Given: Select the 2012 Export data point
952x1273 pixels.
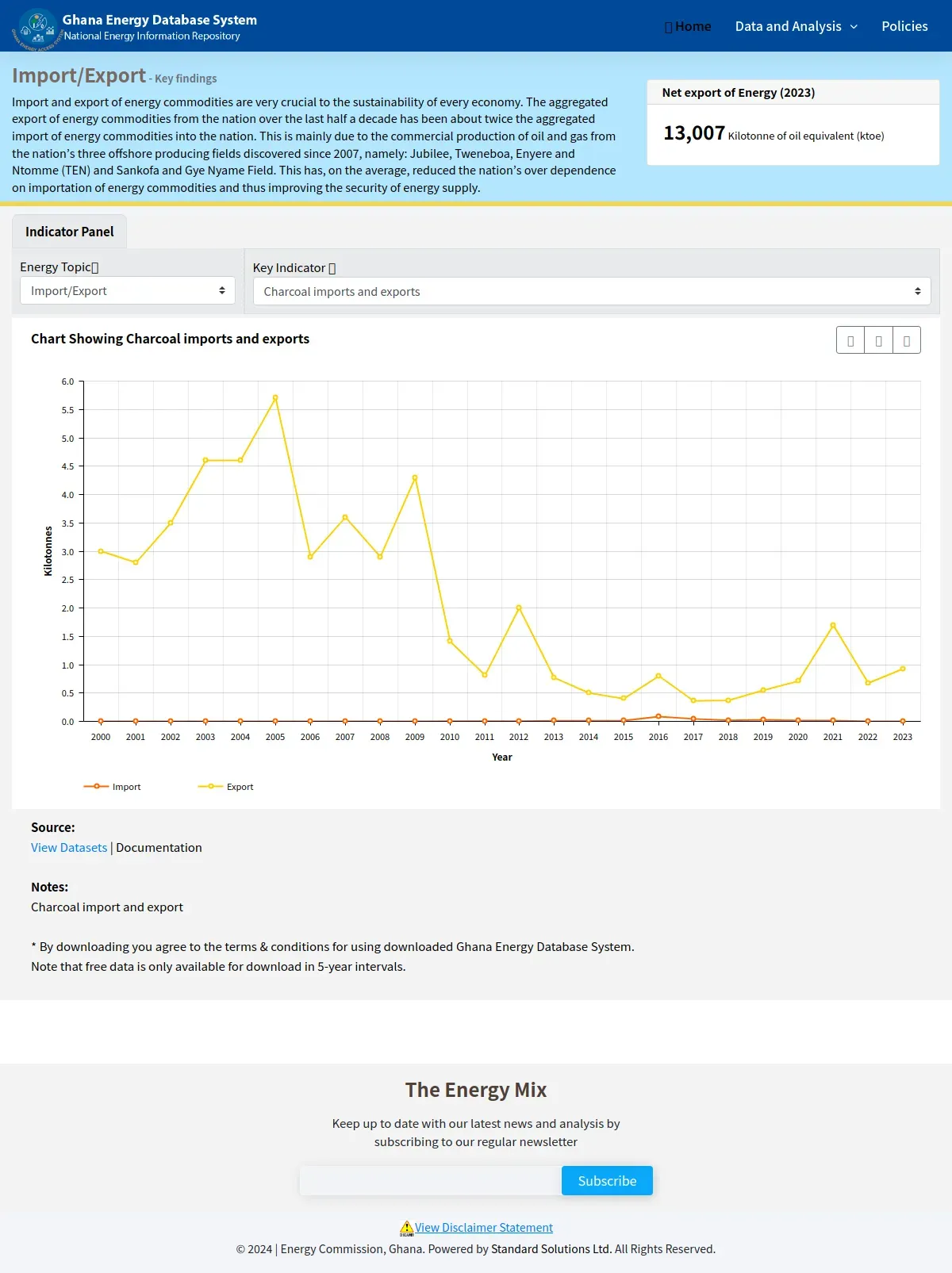Looking at the screenshot, I should [519, 608].
